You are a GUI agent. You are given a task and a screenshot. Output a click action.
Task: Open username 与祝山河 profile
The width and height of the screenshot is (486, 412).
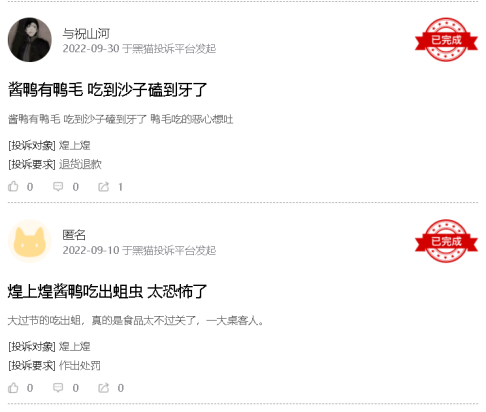86,33
